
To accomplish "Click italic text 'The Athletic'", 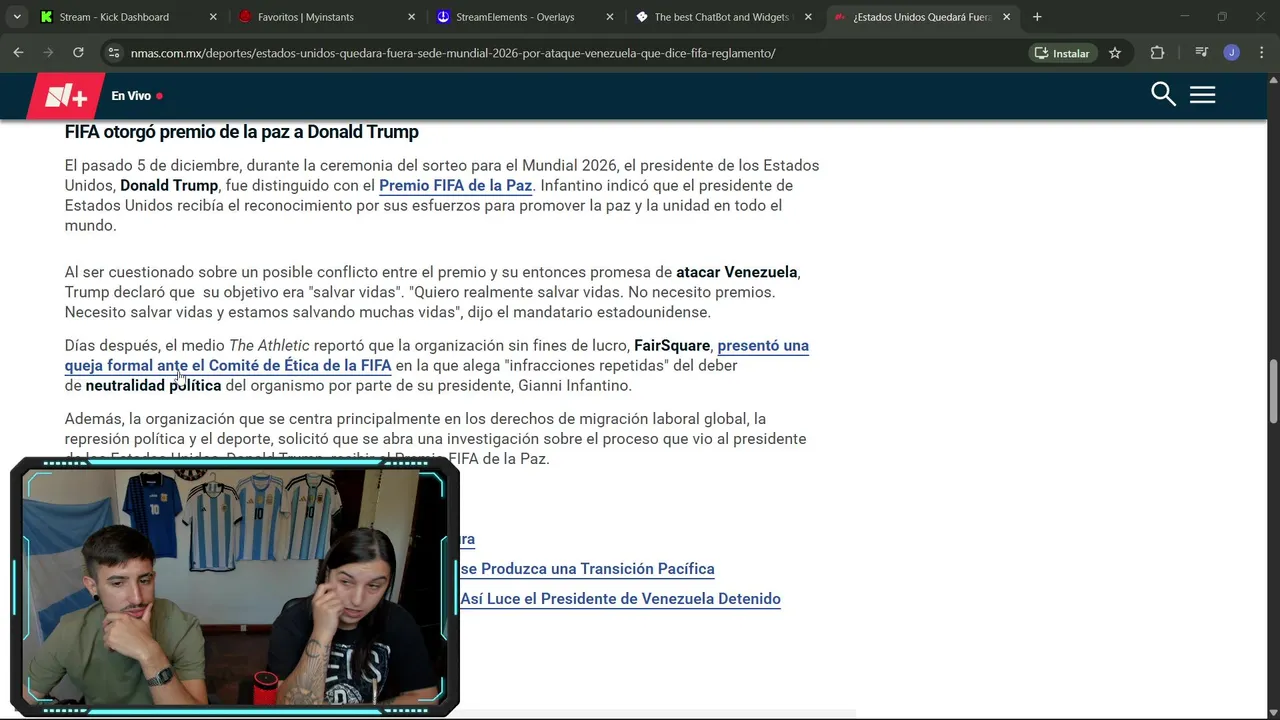I will pos(269,346).
